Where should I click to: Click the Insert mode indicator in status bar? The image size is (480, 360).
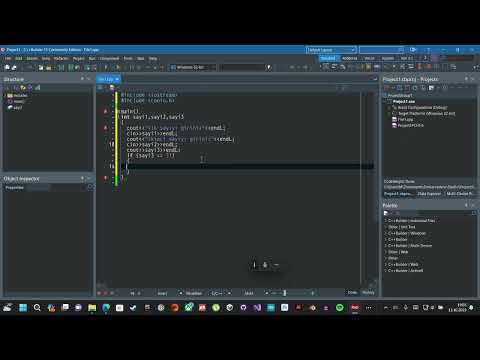[162, 293]
